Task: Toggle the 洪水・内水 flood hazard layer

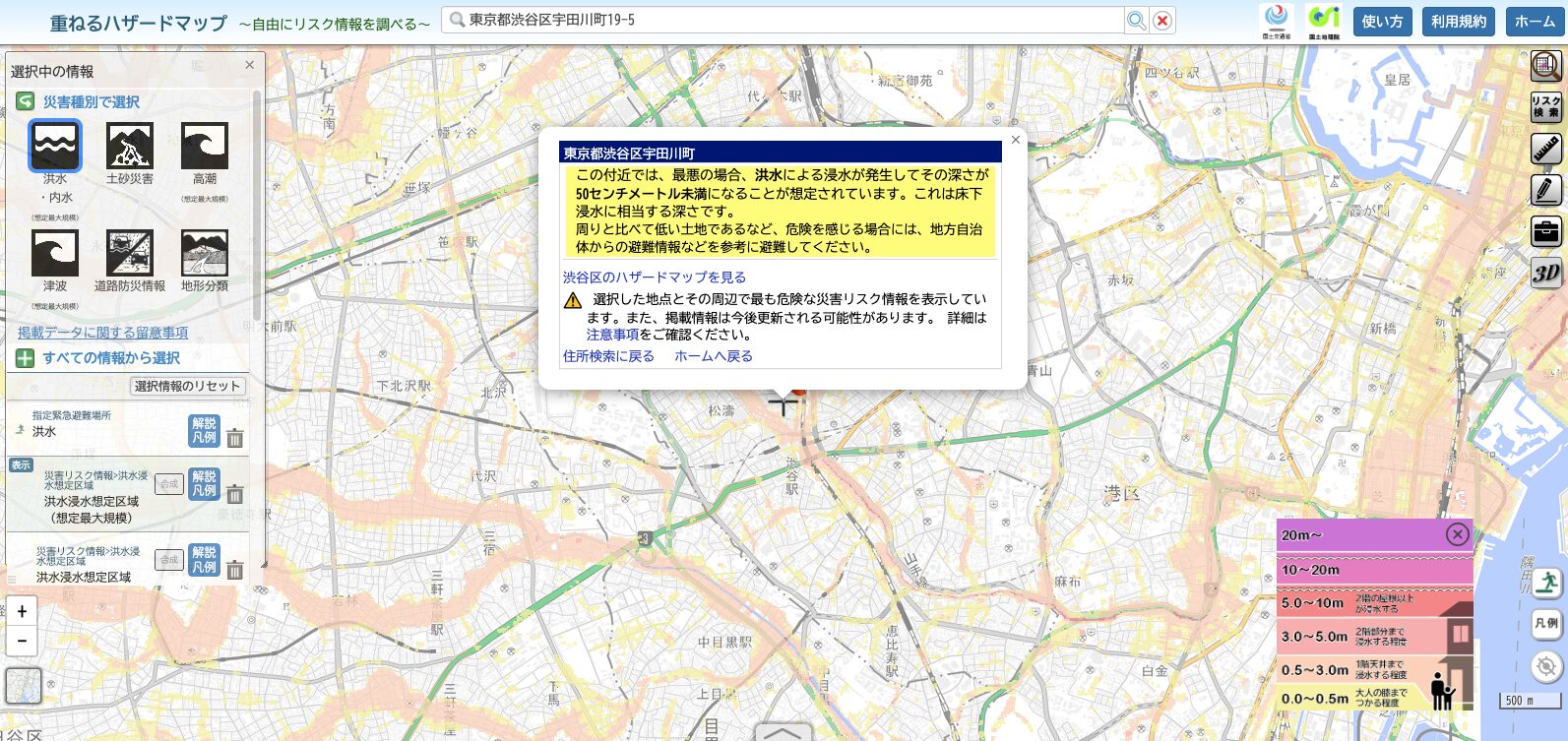Action: (x=55, y=147)
